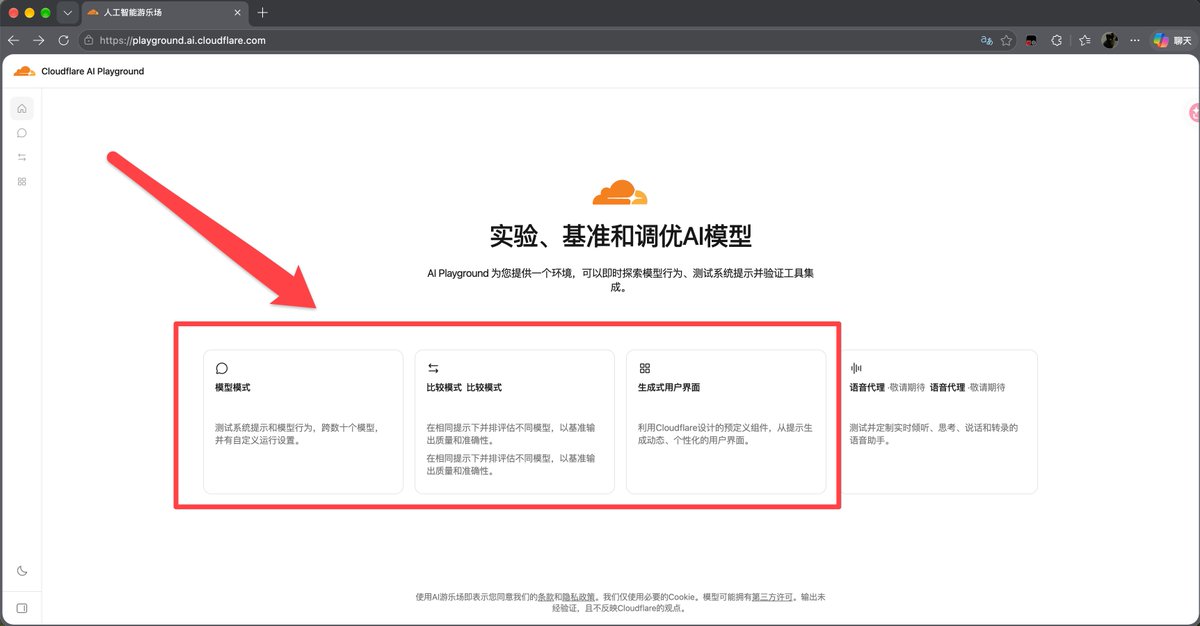Open the Copilot 聊天 button
The height and width of the screenshot is (626, 1200).
(x=1172, y=41)
